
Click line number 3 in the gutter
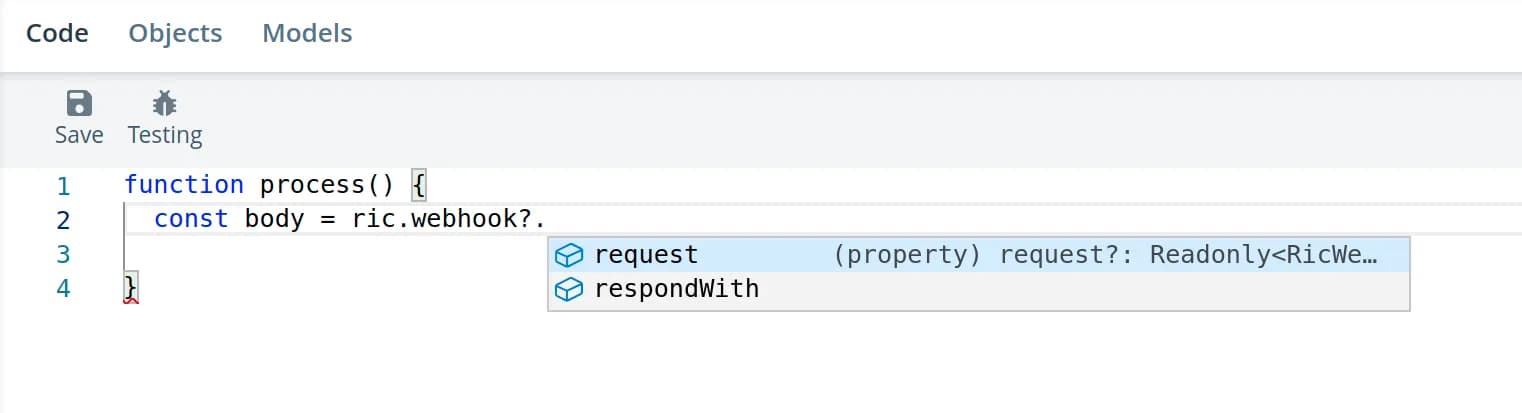[x=64, y=254]
